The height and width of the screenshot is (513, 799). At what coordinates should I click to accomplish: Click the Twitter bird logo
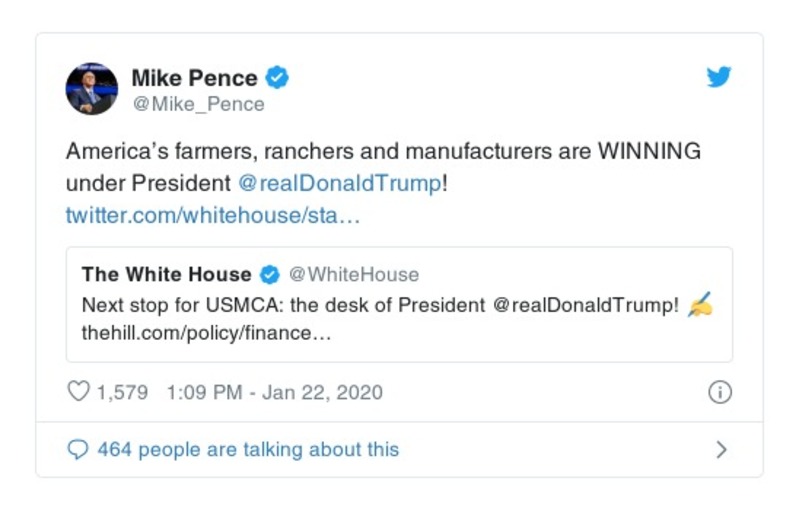[719, 77]
